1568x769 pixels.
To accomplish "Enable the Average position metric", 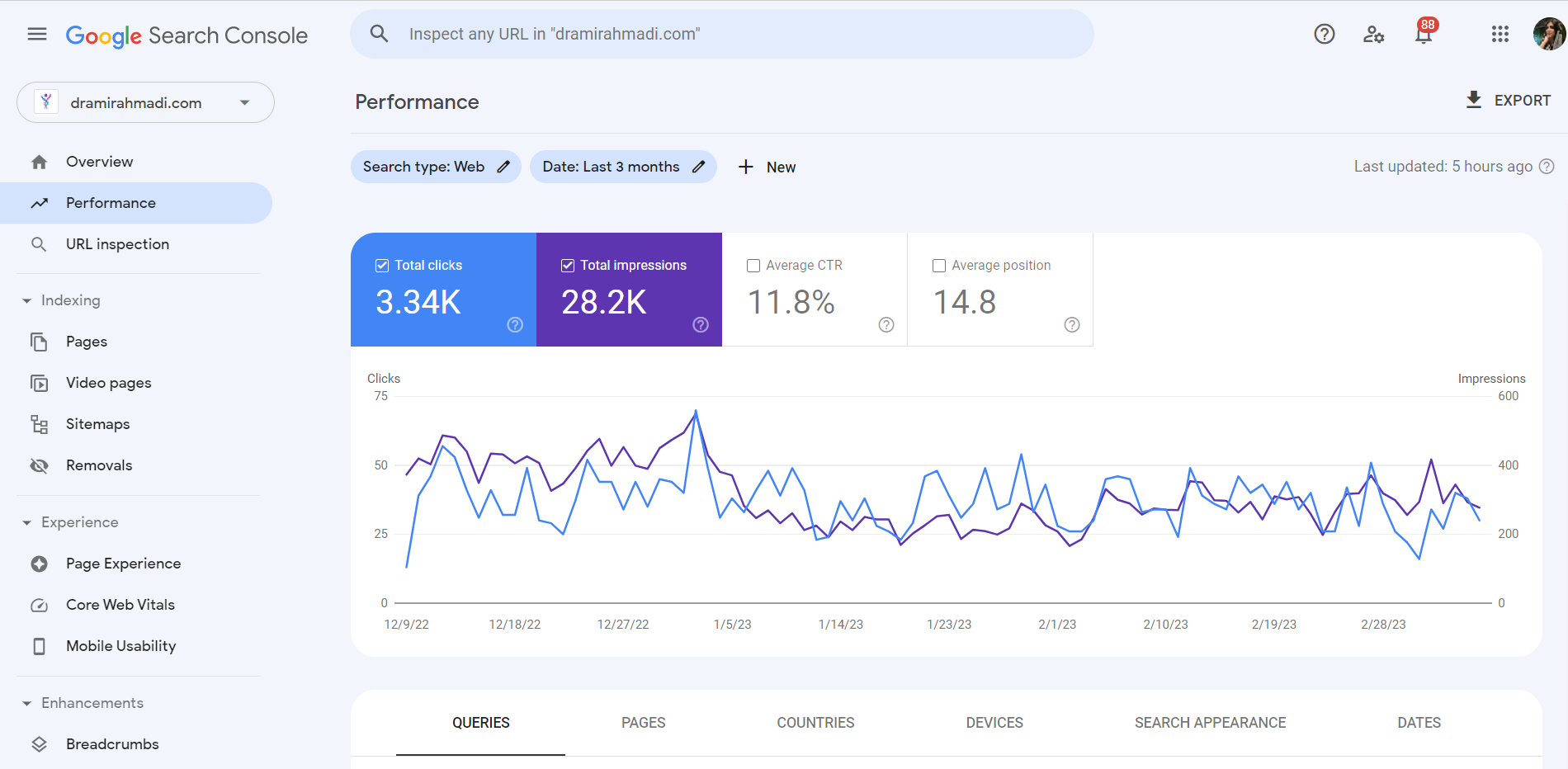I will tap(939, 265).
